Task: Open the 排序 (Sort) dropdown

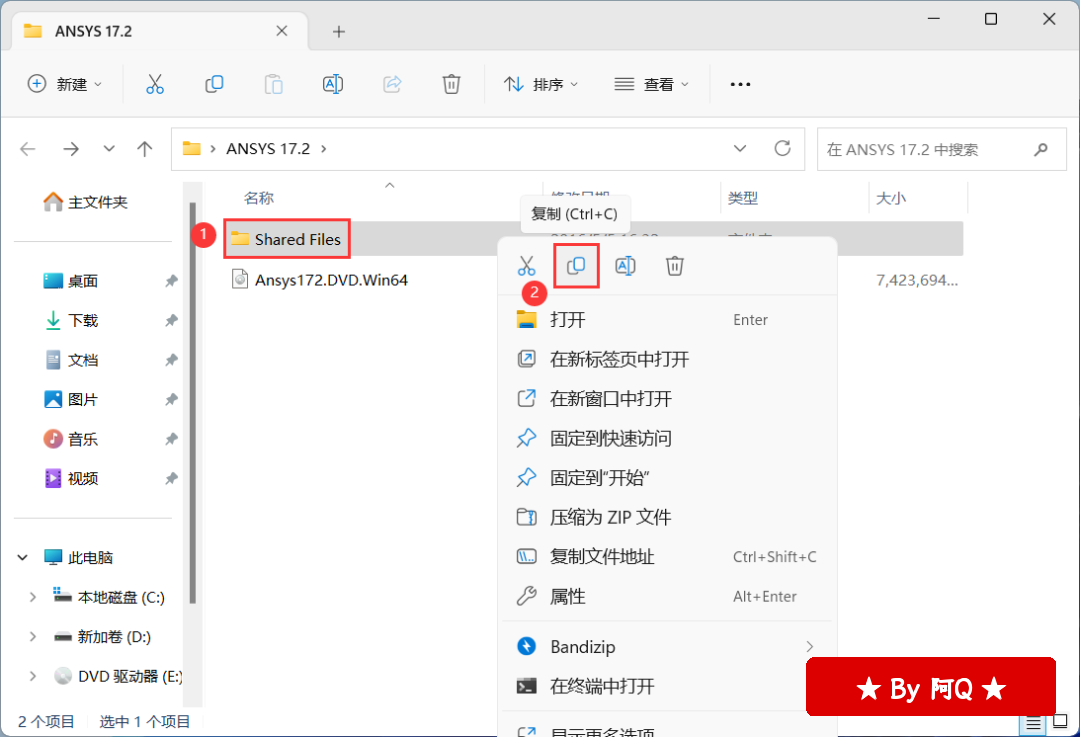Action: [x=541, y=84]
